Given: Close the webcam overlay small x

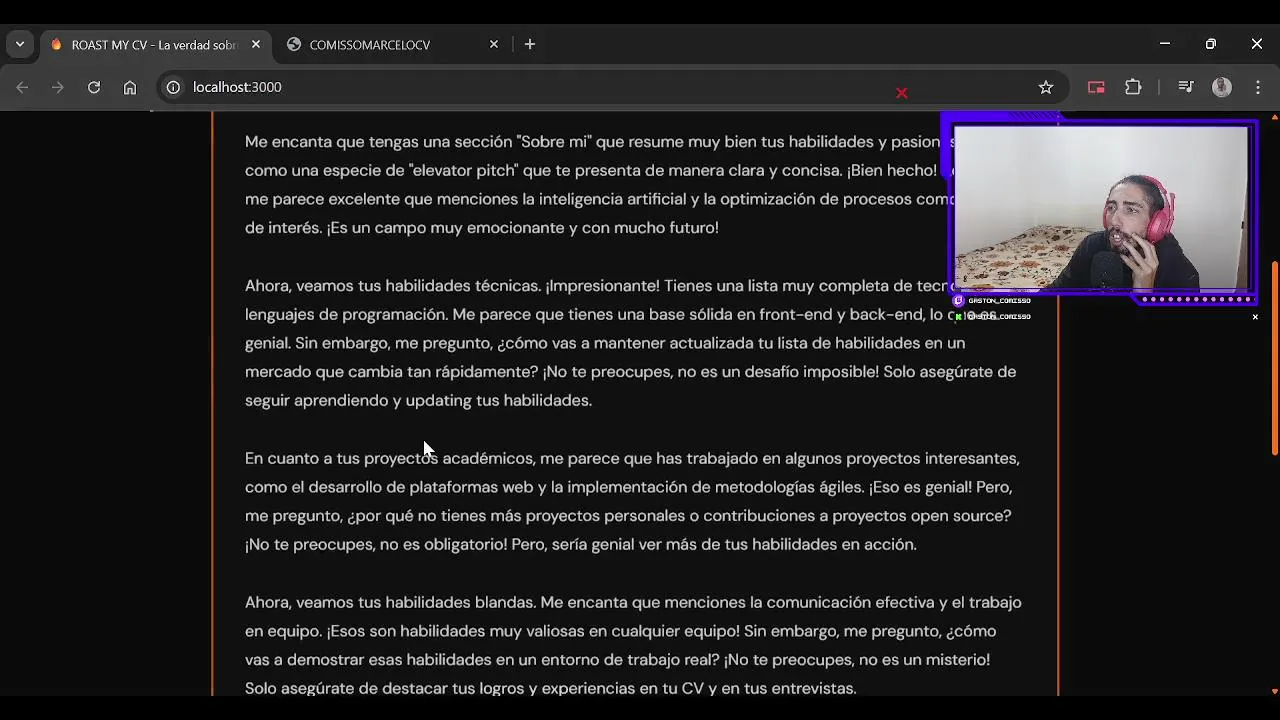Looking at the screenshot, I should pos(1255,317).
